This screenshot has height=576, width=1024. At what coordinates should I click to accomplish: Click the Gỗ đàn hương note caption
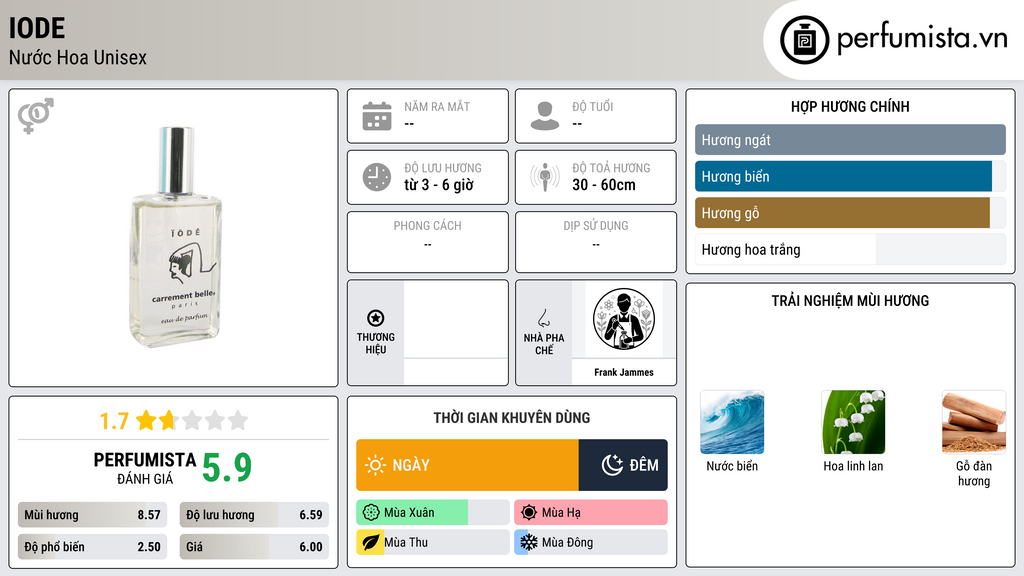[974, 473]
